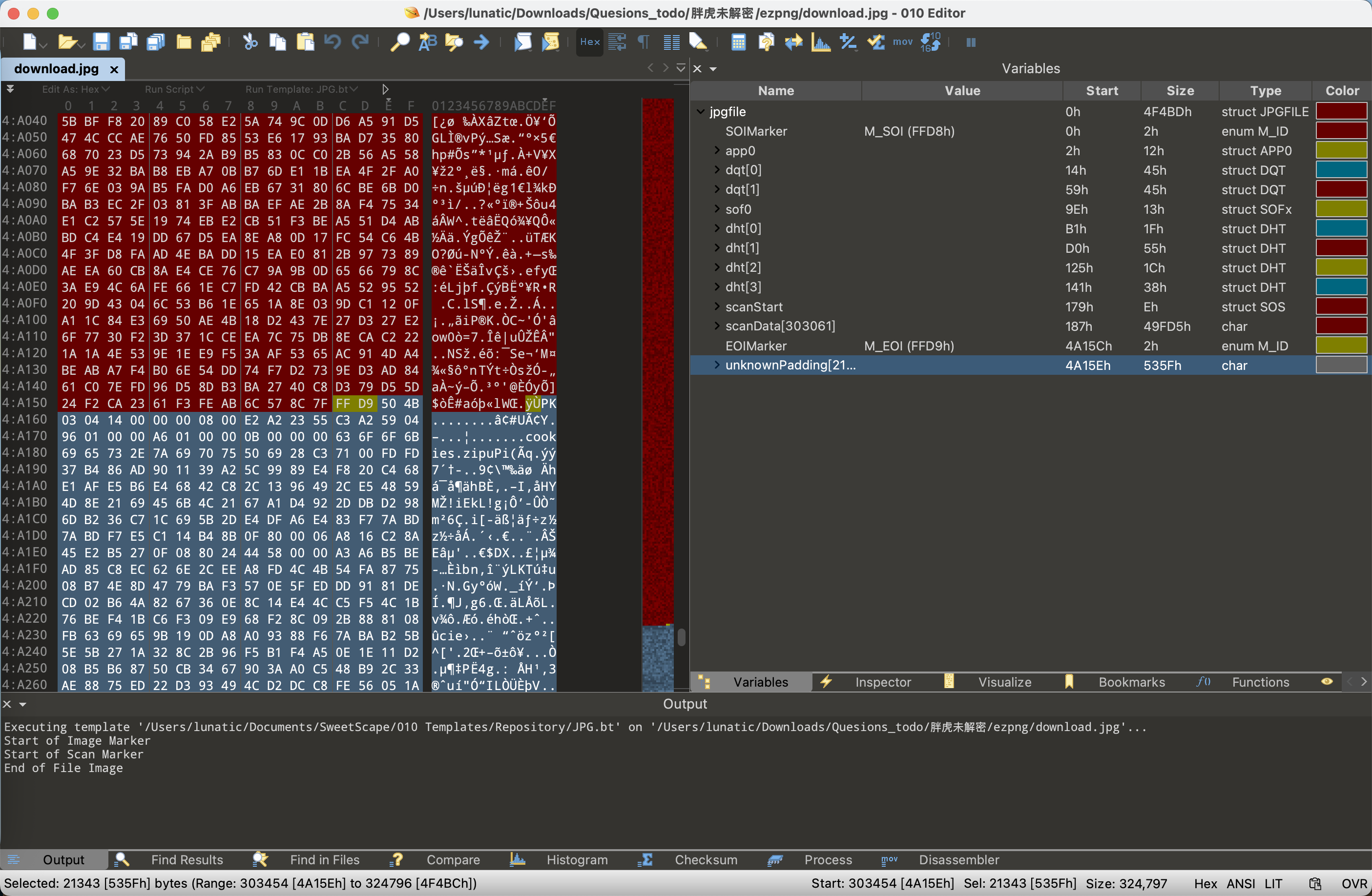This screenshot has height=896, width=1372.
Task: Undo the last edit
Action: tap(333, 41)
